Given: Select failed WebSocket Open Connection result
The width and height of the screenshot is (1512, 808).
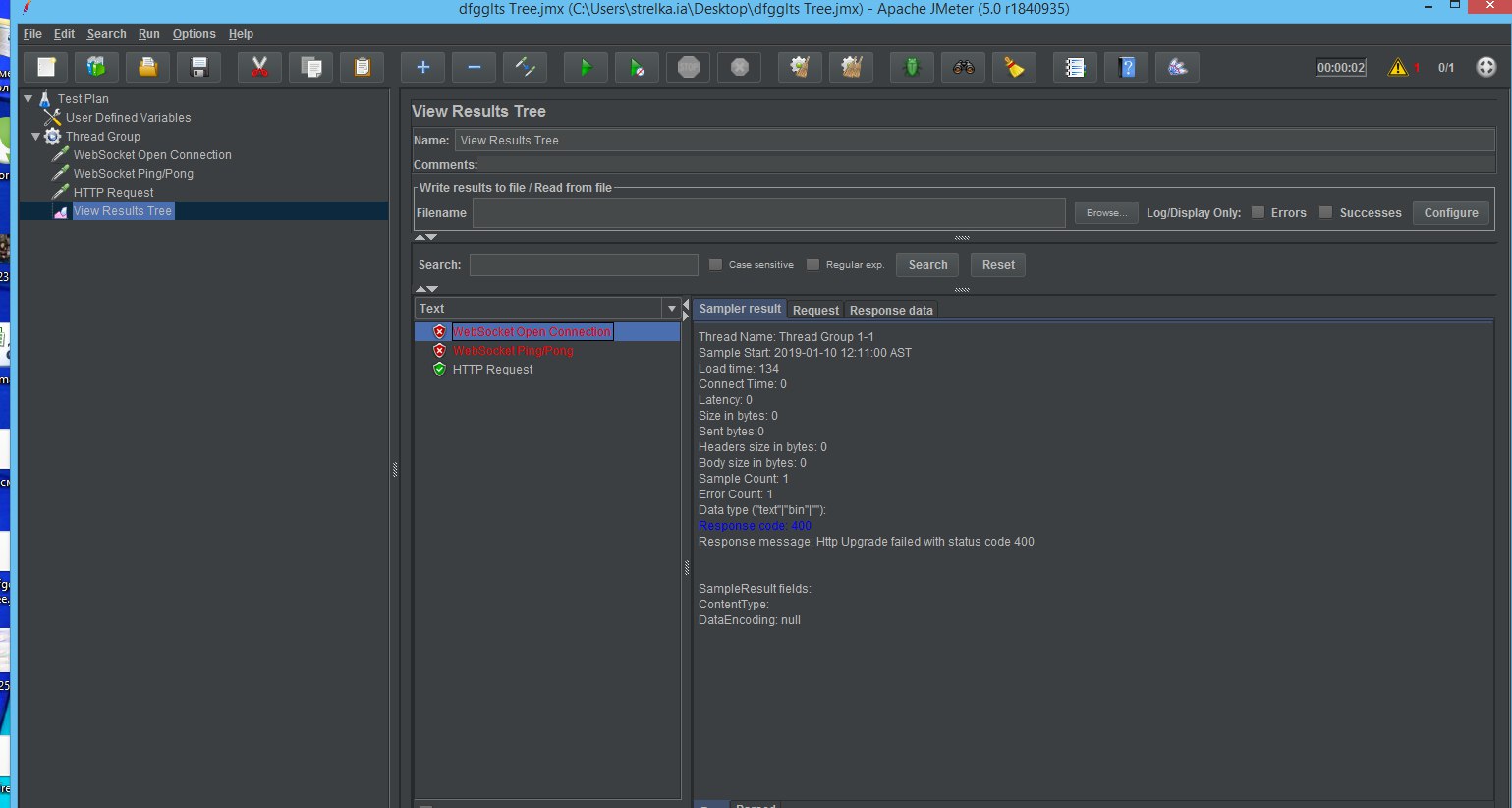Looking at the screenshot, I should click(532, 332).
